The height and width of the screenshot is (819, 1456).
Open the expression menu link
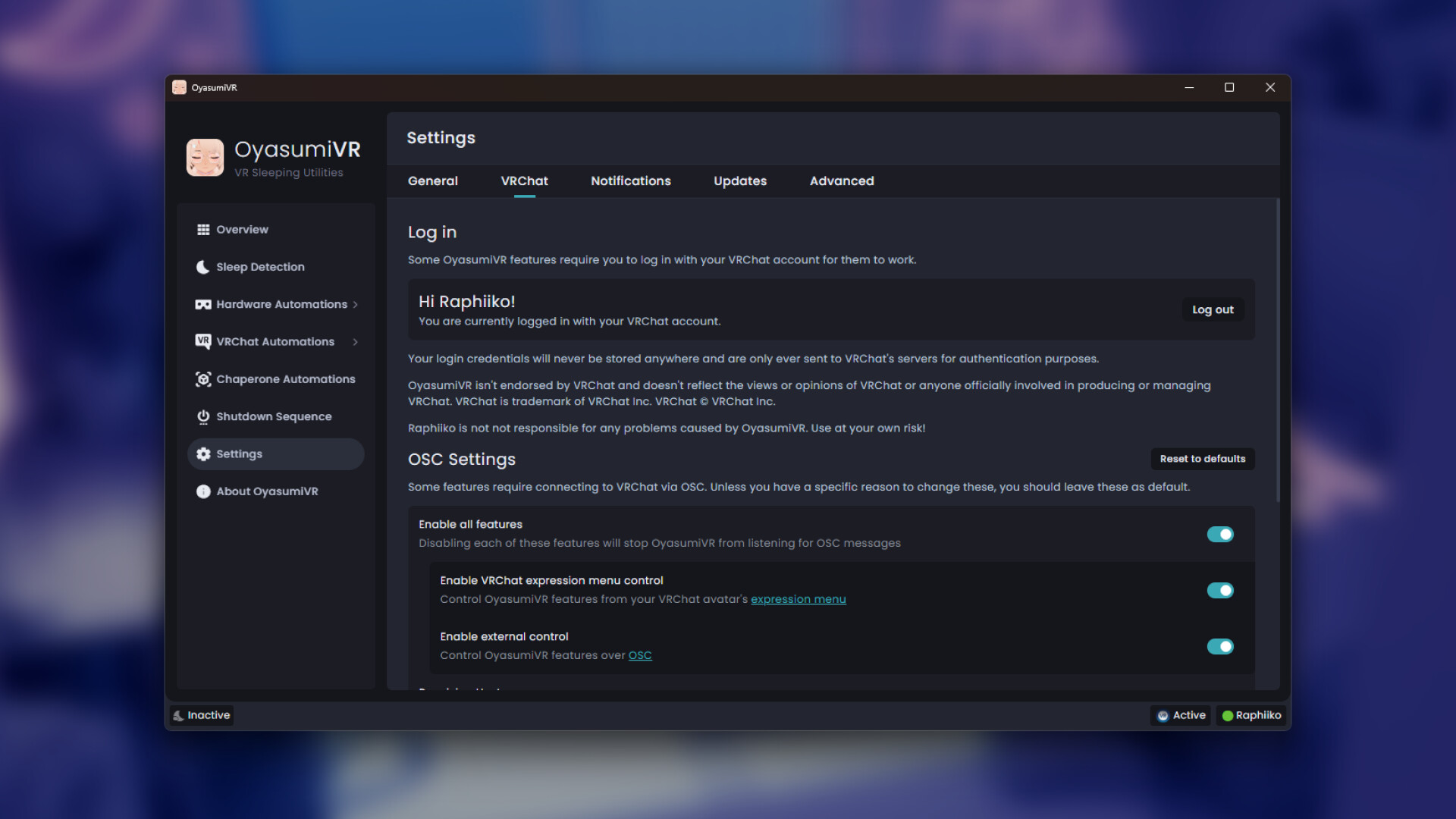click(798, 599)
